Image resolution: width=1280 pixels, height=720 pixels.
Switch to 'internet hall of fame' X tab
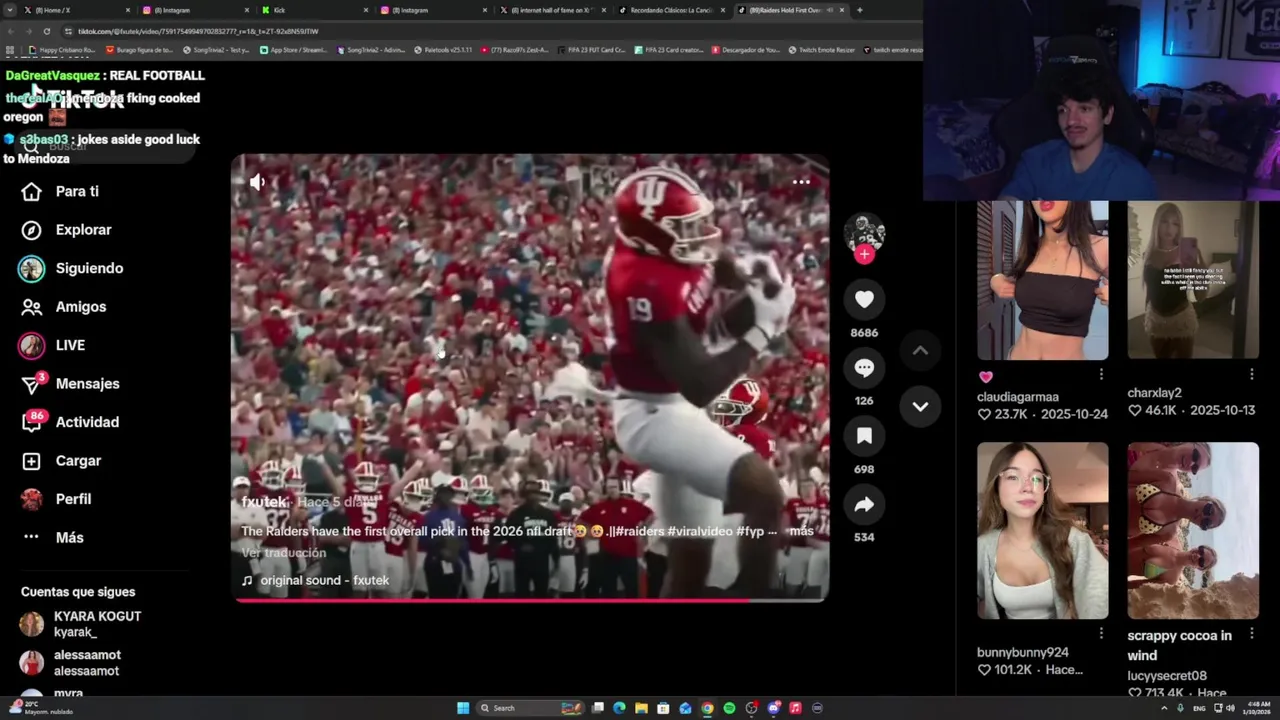pos(552,10)
